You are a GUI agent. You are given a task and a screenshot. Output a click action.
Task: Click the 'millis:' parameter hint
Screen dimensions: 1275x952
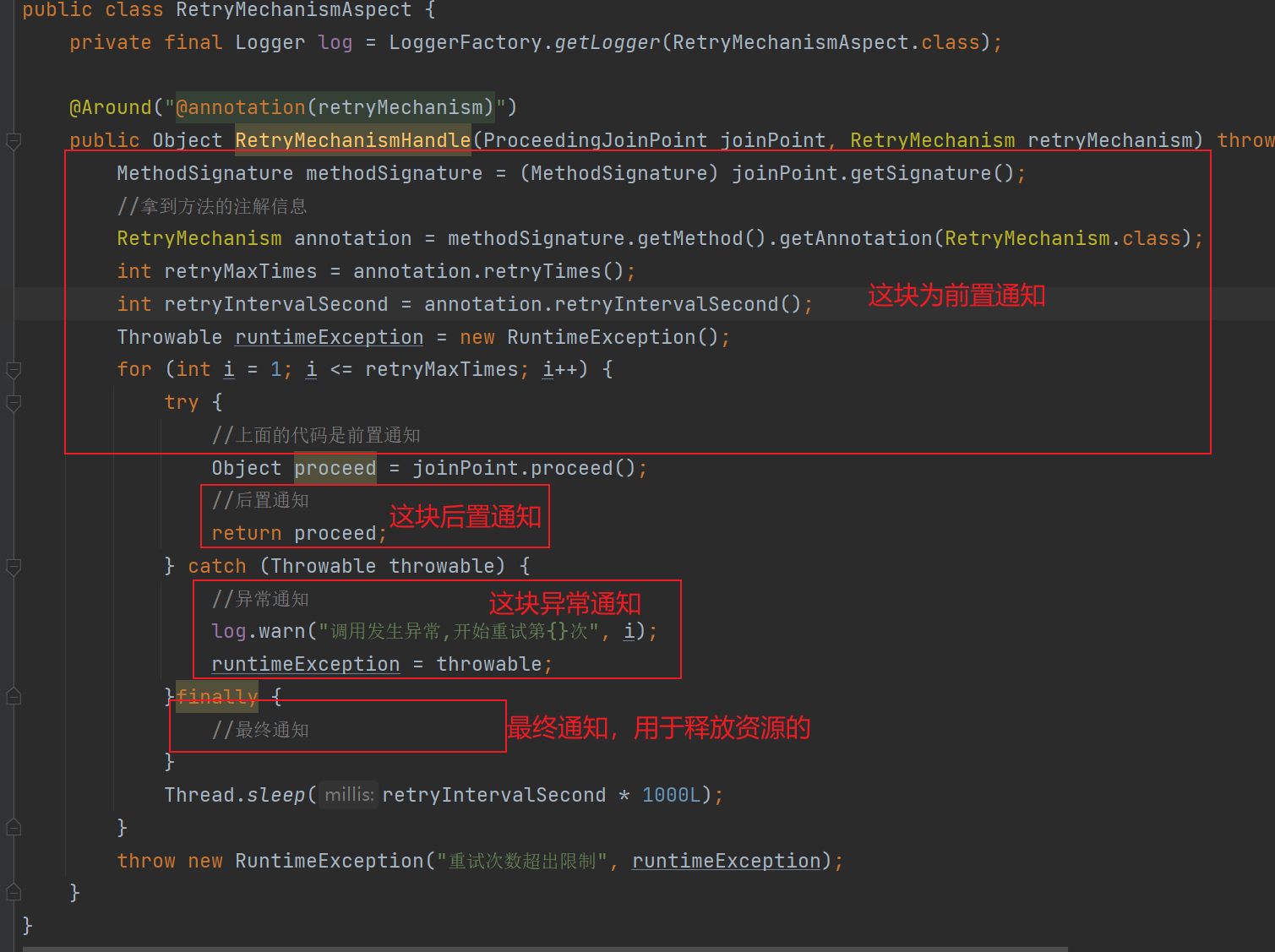click(349, 795)
